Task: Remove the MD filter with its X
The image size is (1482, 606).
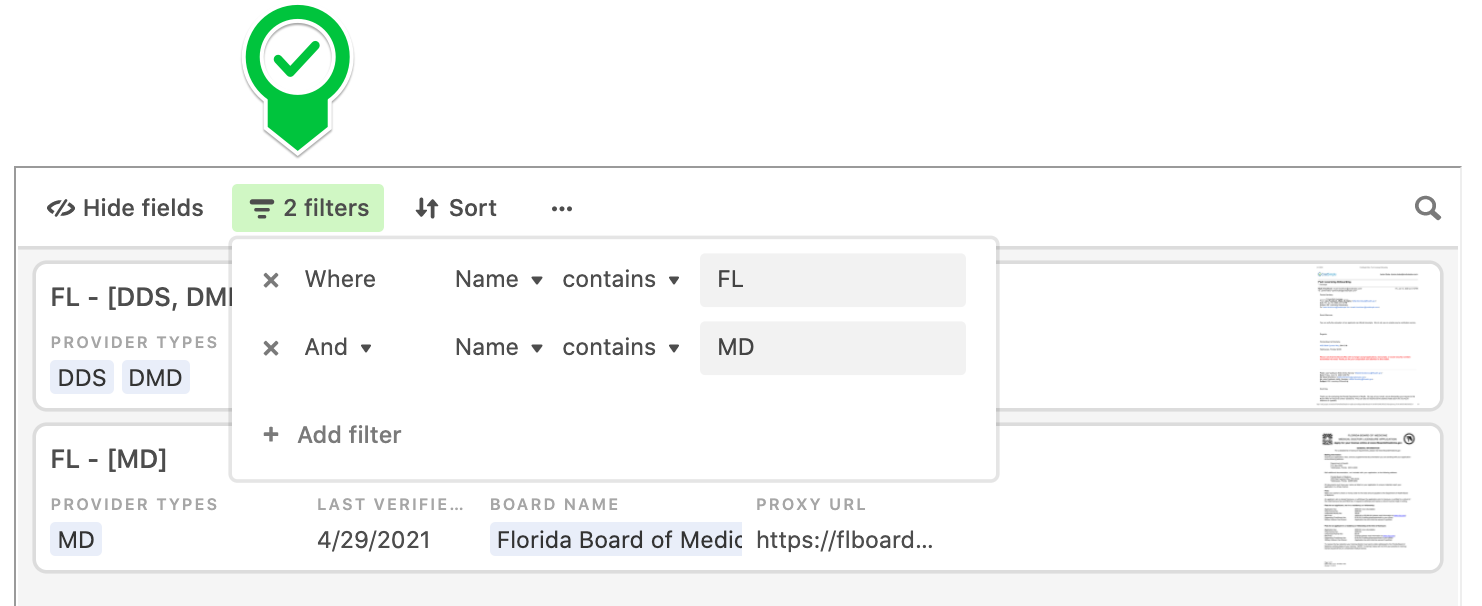Action: [x=270, y=348]
